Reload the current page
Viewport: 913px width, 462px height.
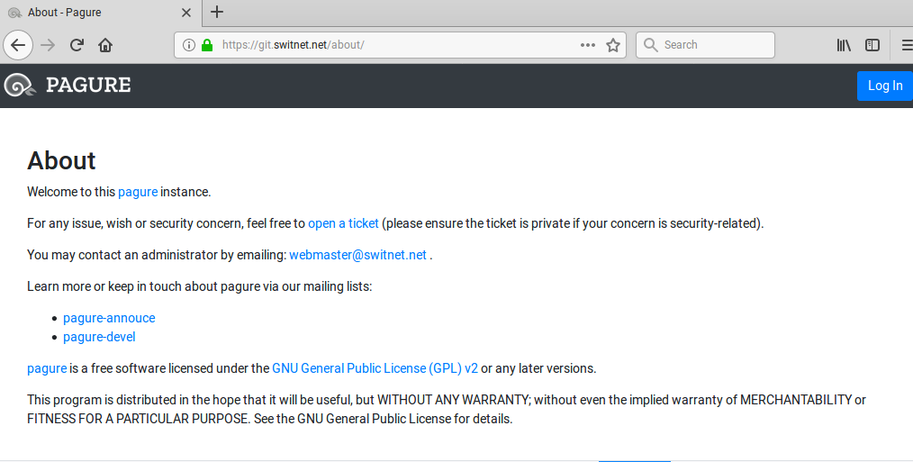tap(77, 45)
